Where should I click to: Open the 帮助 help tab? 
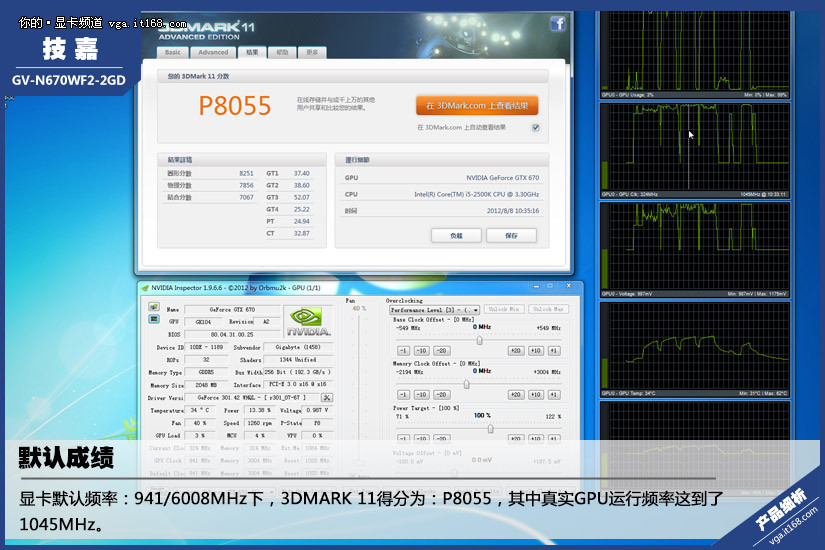pyautogui.click(x=282, y=52)
